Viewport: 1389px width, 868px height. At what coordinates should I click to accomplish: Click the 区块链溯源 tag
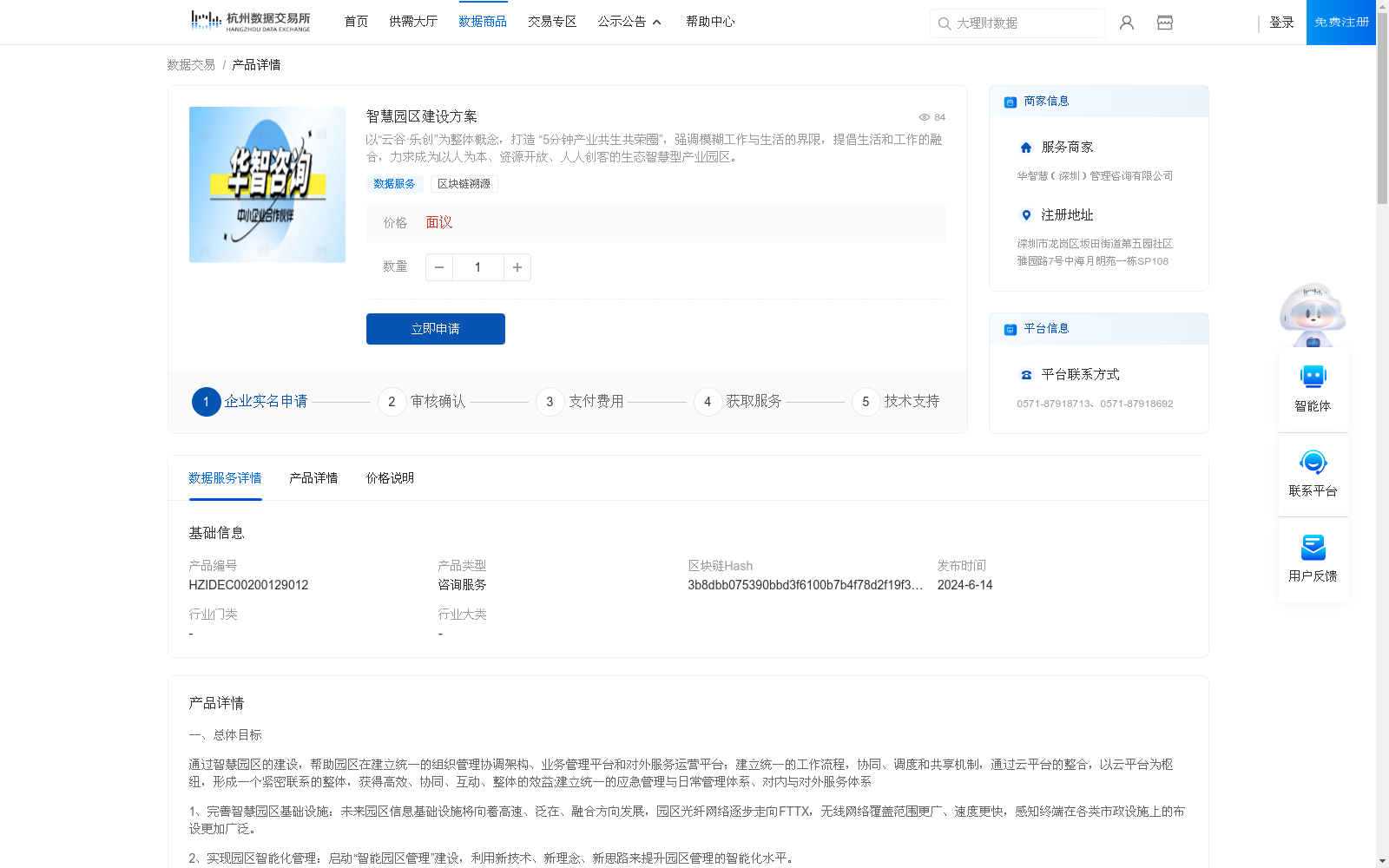tap(464, 184)
